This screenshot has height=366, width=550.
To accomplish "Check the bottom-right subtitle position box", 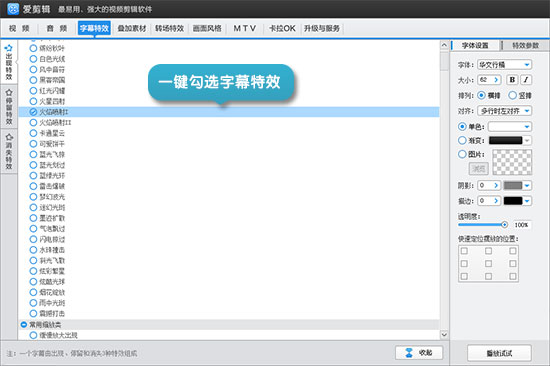I will [x=512, y=276].
